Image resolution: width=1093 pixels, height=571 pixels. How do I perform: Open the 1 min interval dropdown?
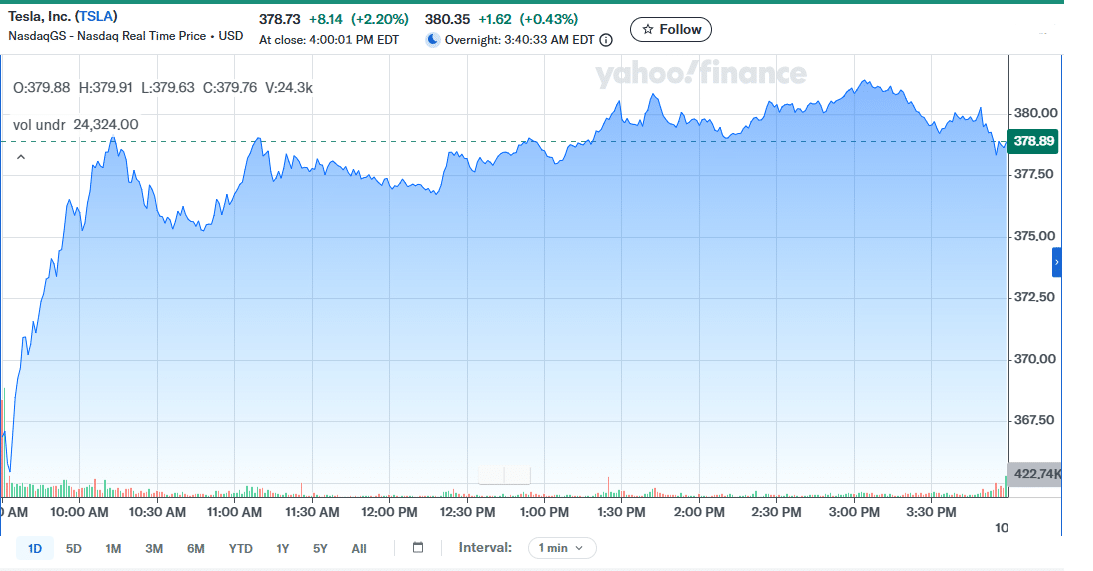(562, 548)
